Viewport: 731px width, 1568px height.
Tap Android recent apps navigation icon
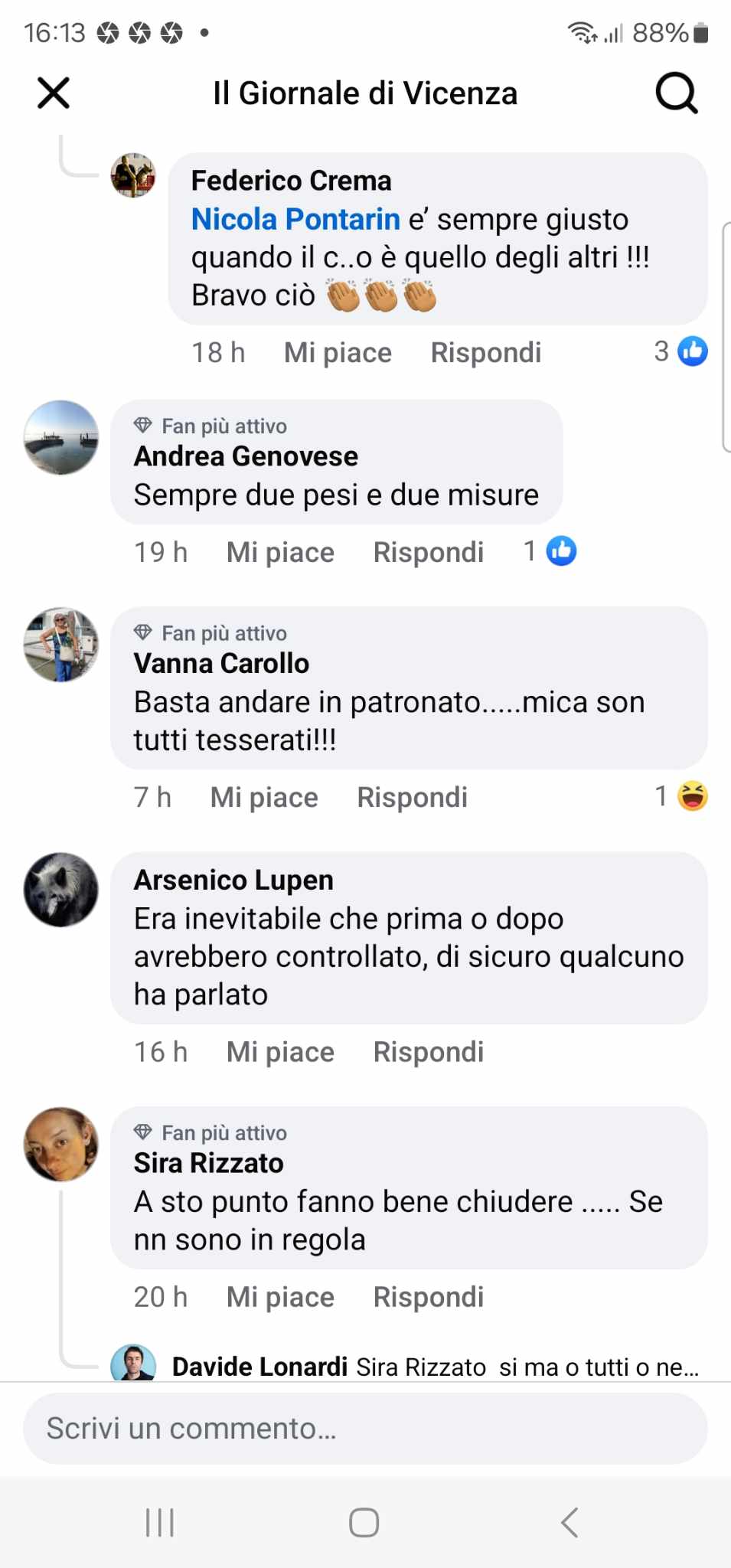(x=160, y=1522)
